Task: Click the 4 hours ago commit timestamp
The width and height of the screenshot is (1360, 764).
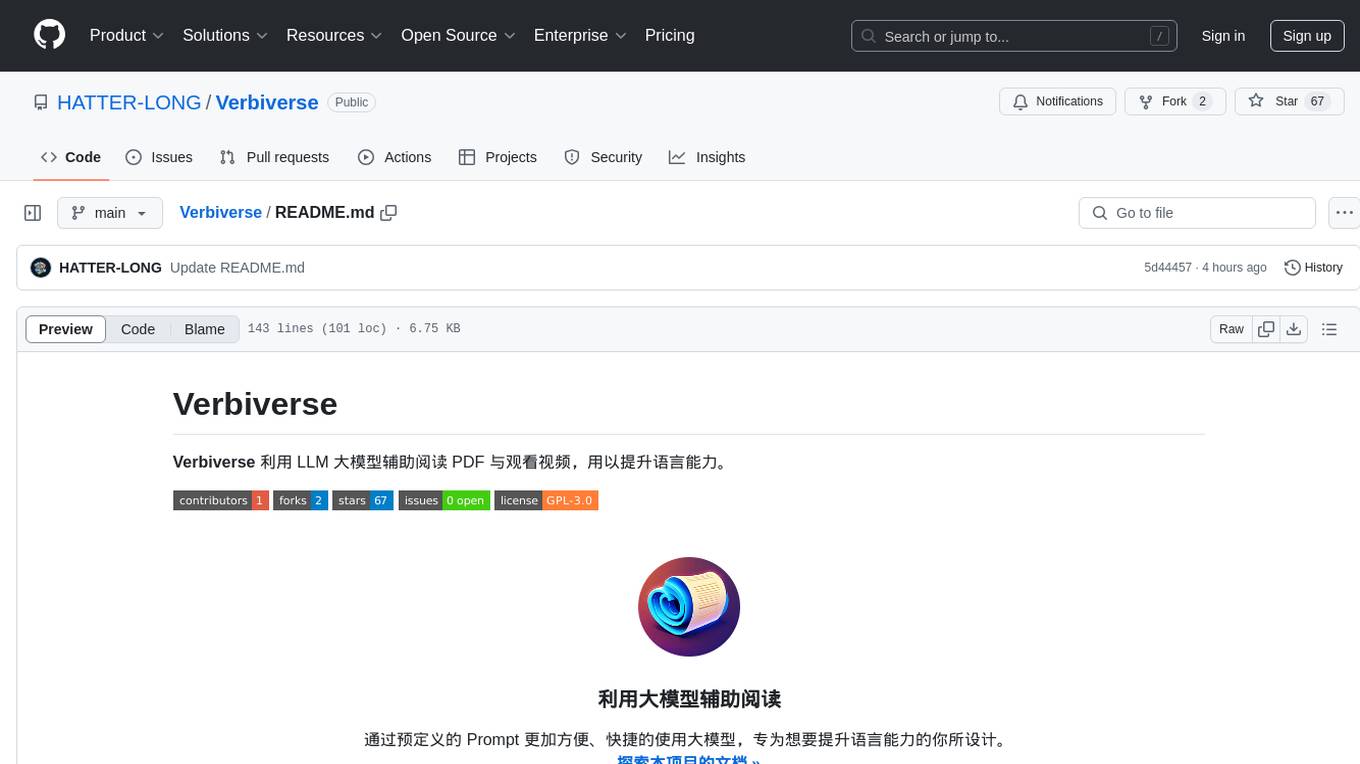Action: pos(1234,267)
